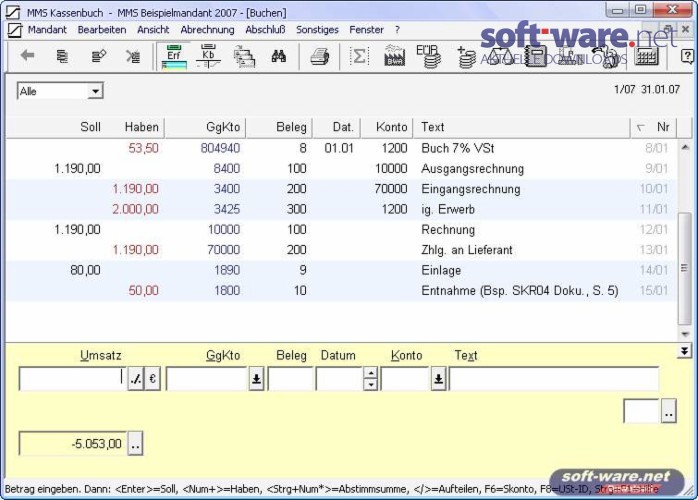
Task: Open the GgKto account lookup arrow
Action: tap(256, 379)
